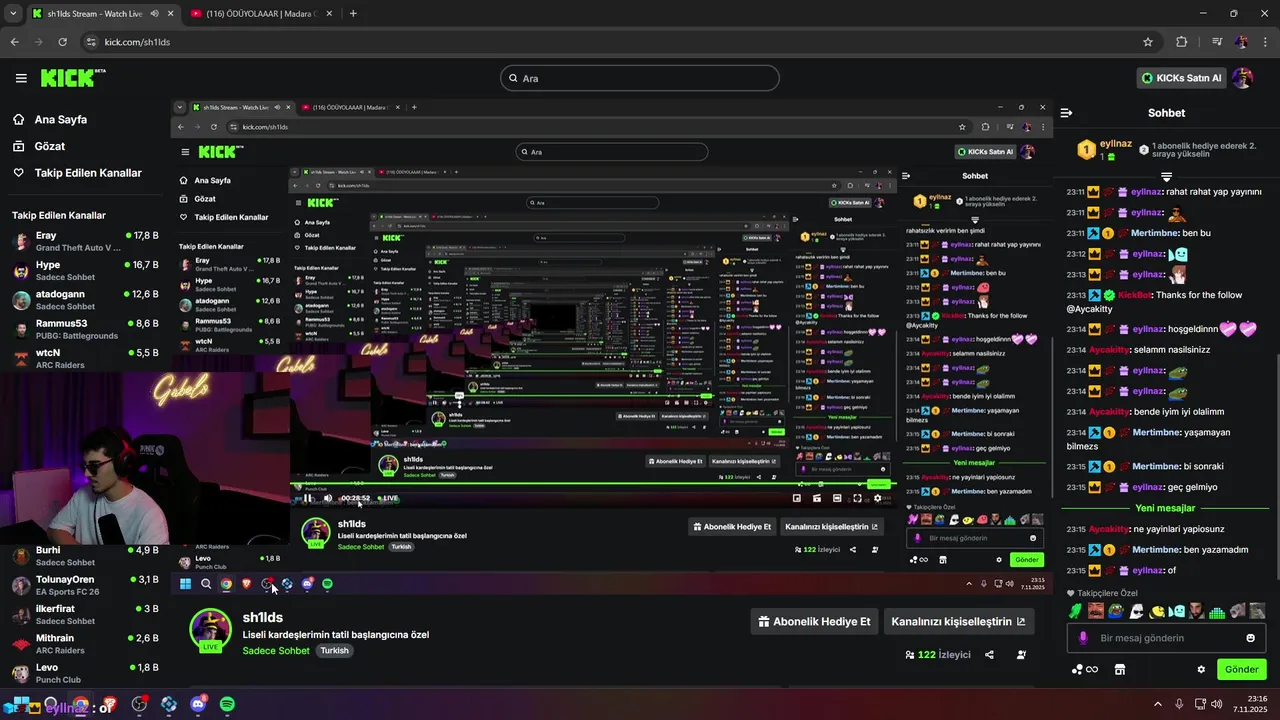The width and height of the screenshot is (1280, 720).
Task: Open Burhi channel in sidebar
Action: [85, 556]
